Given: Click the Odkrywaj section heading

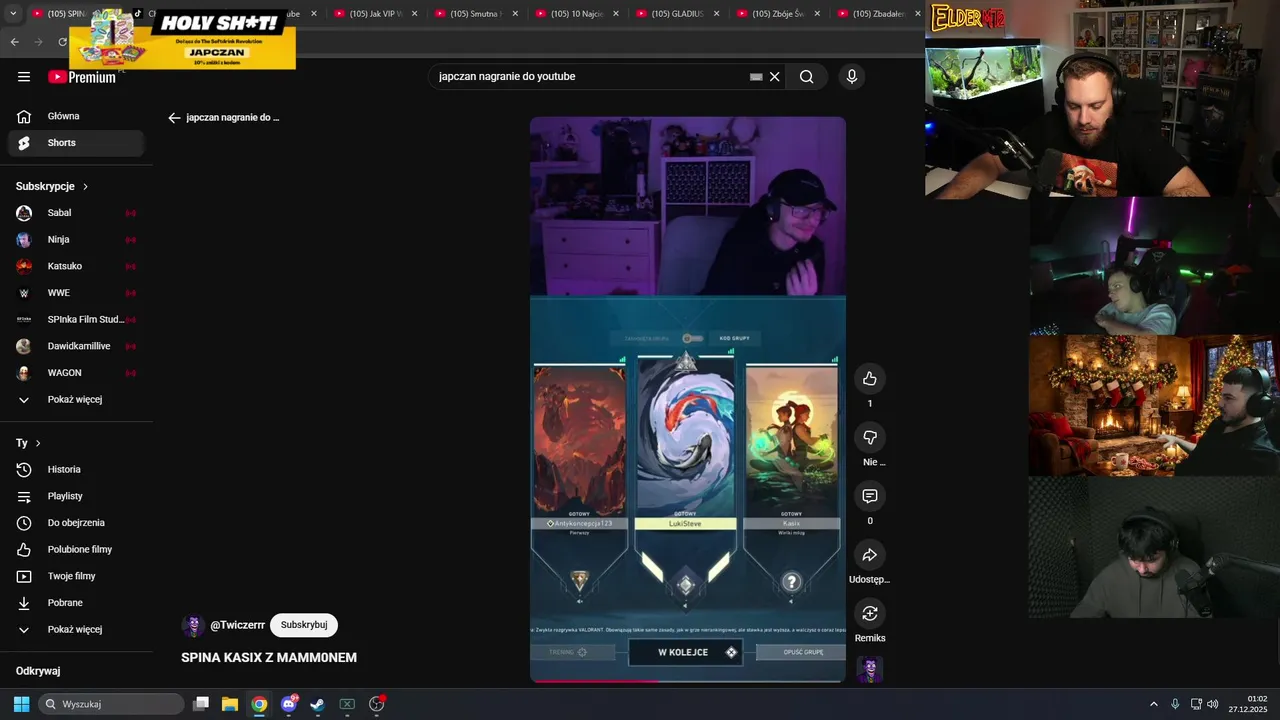Looking at the screenshot, I should 38,671.
